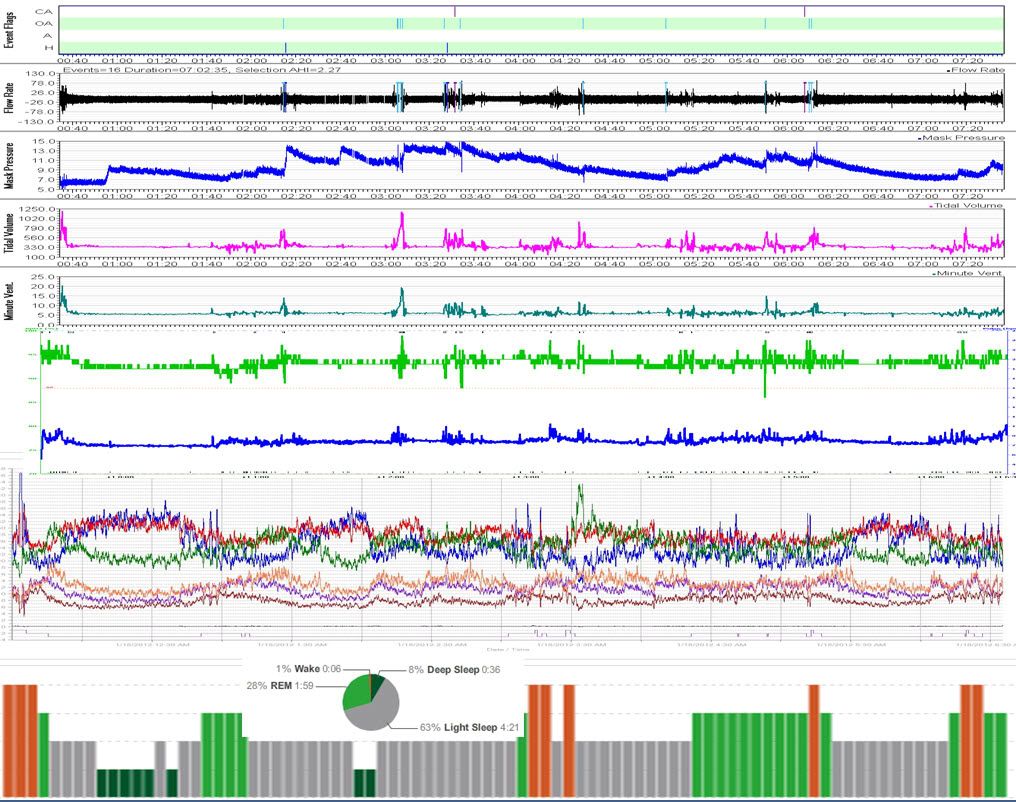The width and height of the screenshot is (1016, 802).
Task: Click the Deep Sleep 0:36 pie label
Action: (442, 671)
